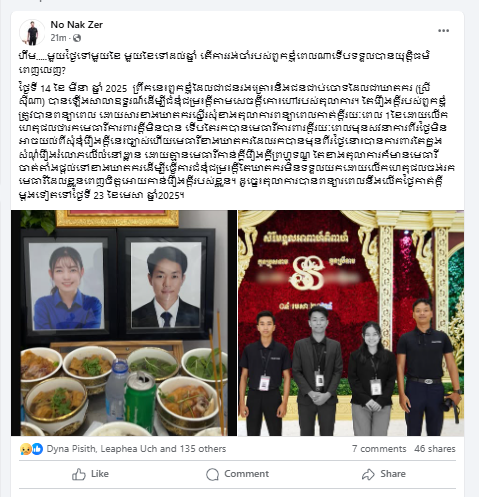
Task: Click the blue like reaction icon
Action: (37, 449)
